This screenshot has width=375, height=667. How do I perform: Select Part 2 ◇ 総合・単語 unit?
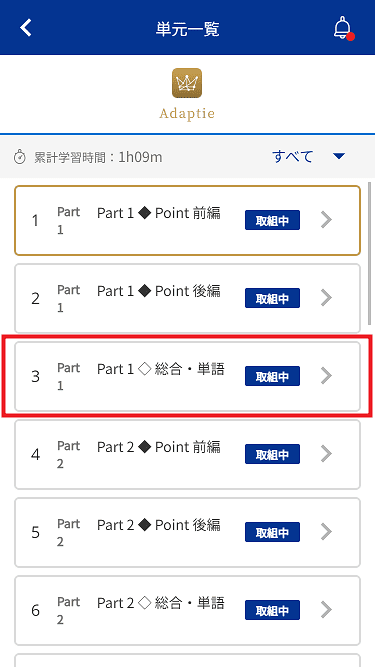188,610
